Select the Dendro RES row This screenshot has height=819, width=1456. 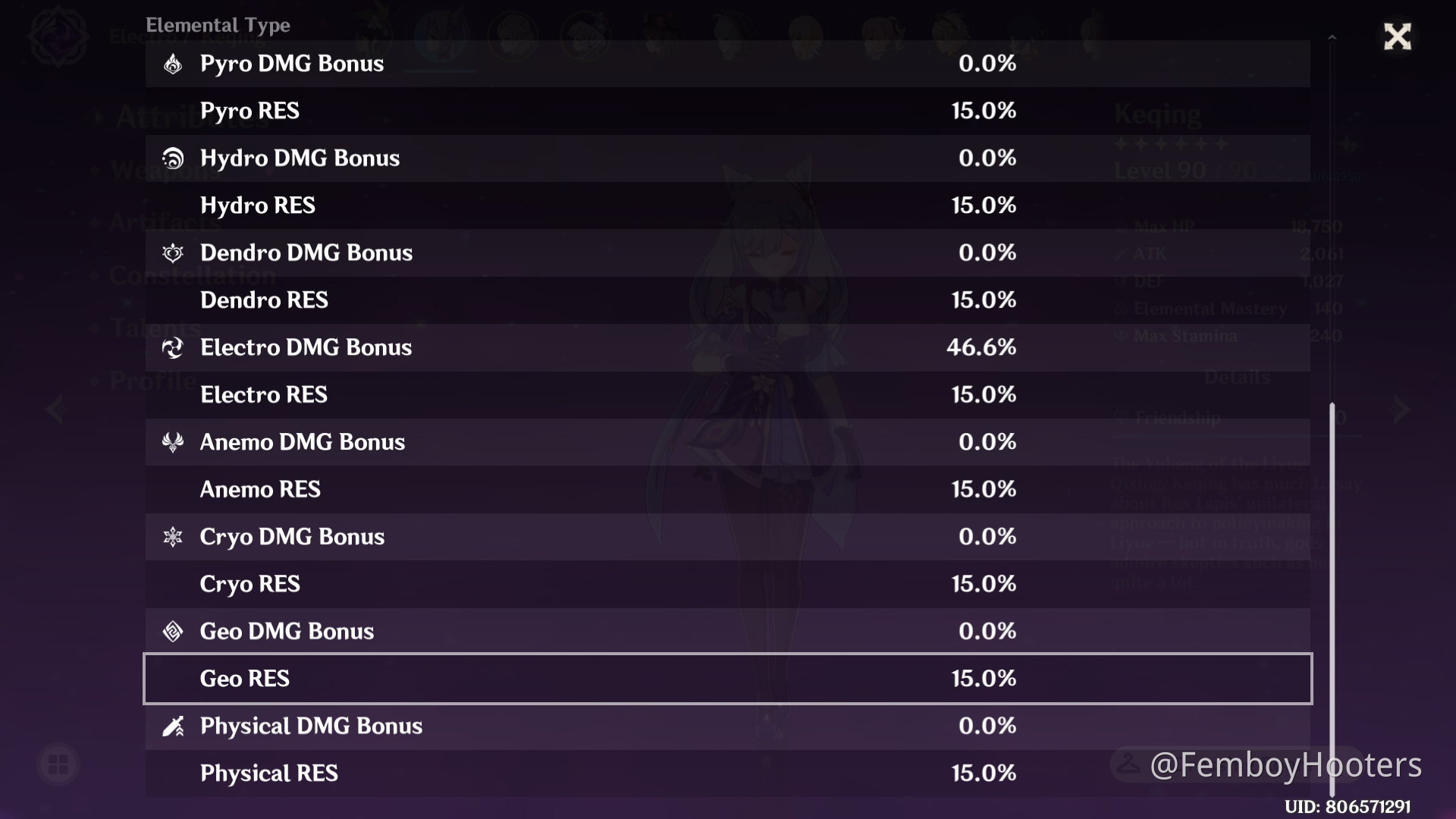click(x=726, y=300)
